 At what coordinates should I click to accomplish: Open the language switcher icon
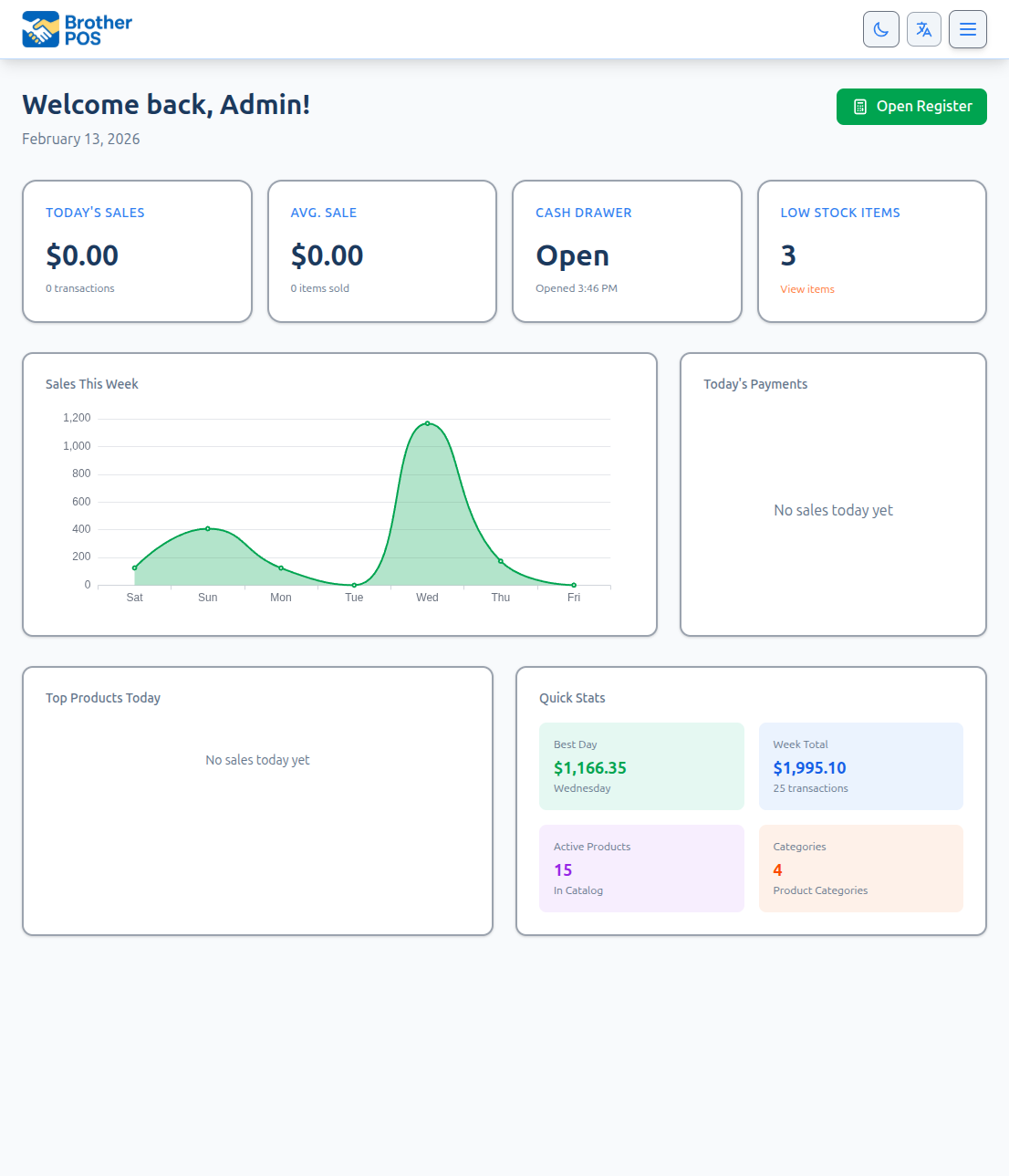[x=923, y=29]
